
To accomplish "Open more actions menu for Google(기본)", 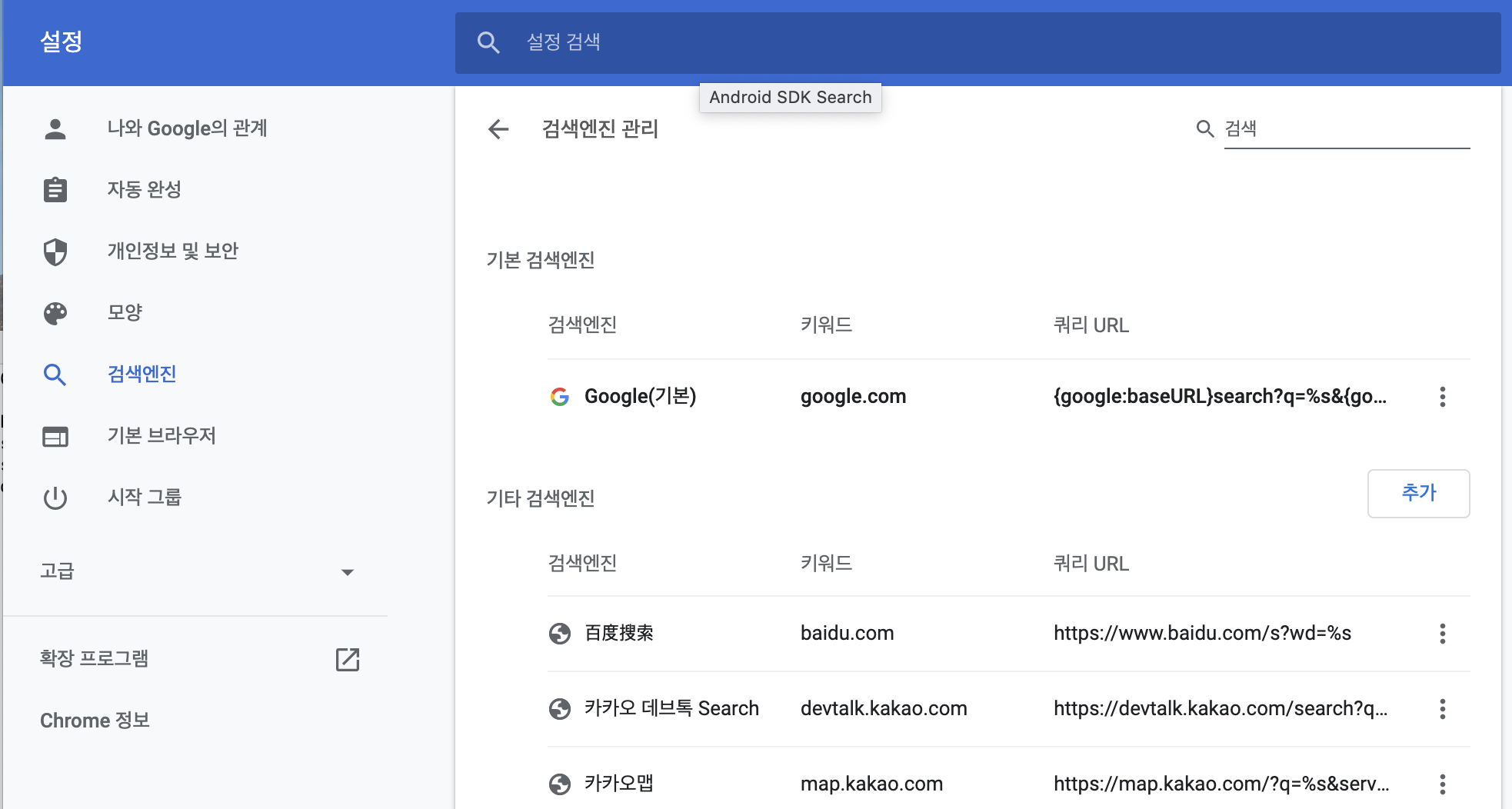I will click(x=1443, y=397).
